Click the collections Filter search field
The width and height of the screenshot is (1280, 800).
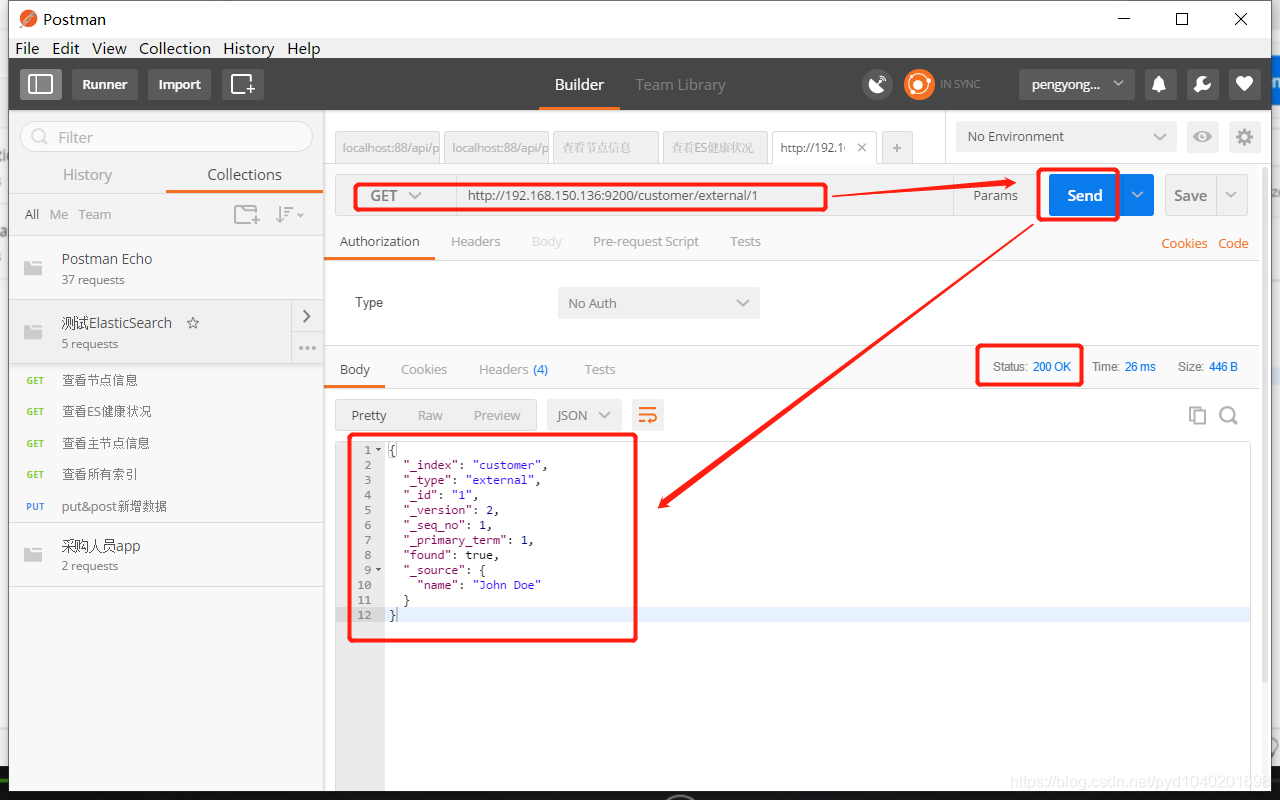tap(166, 137)
